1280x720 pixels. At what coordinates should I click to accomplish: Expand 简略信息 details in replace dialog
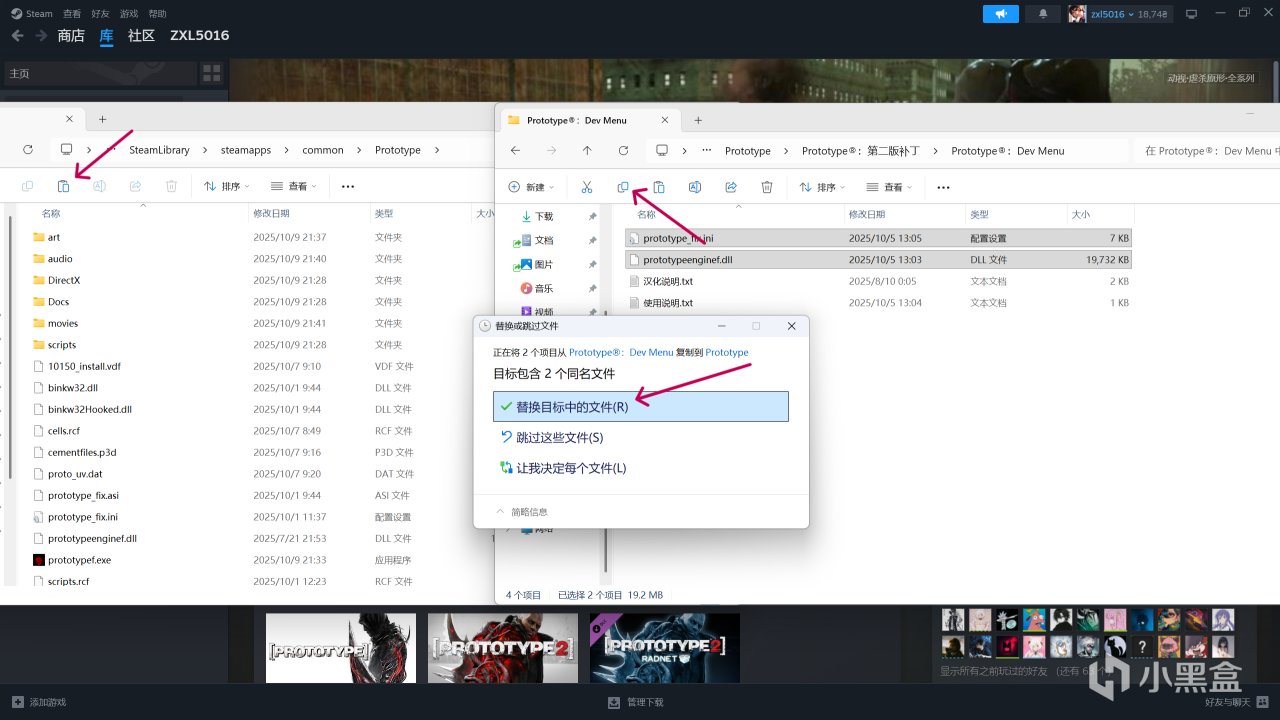click(522, 512)
